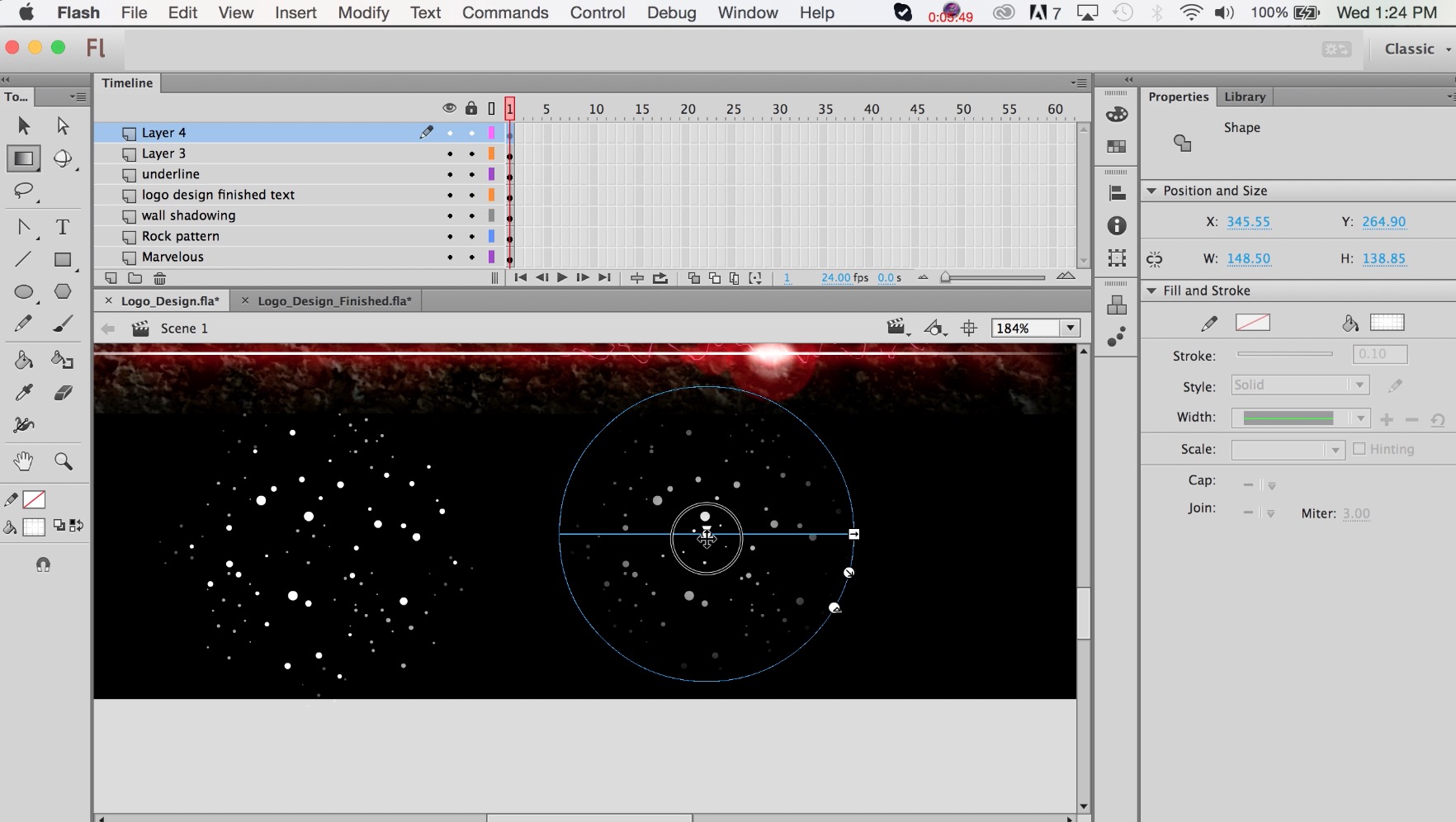Select the Pencil tool

click(x=23, y=324)
